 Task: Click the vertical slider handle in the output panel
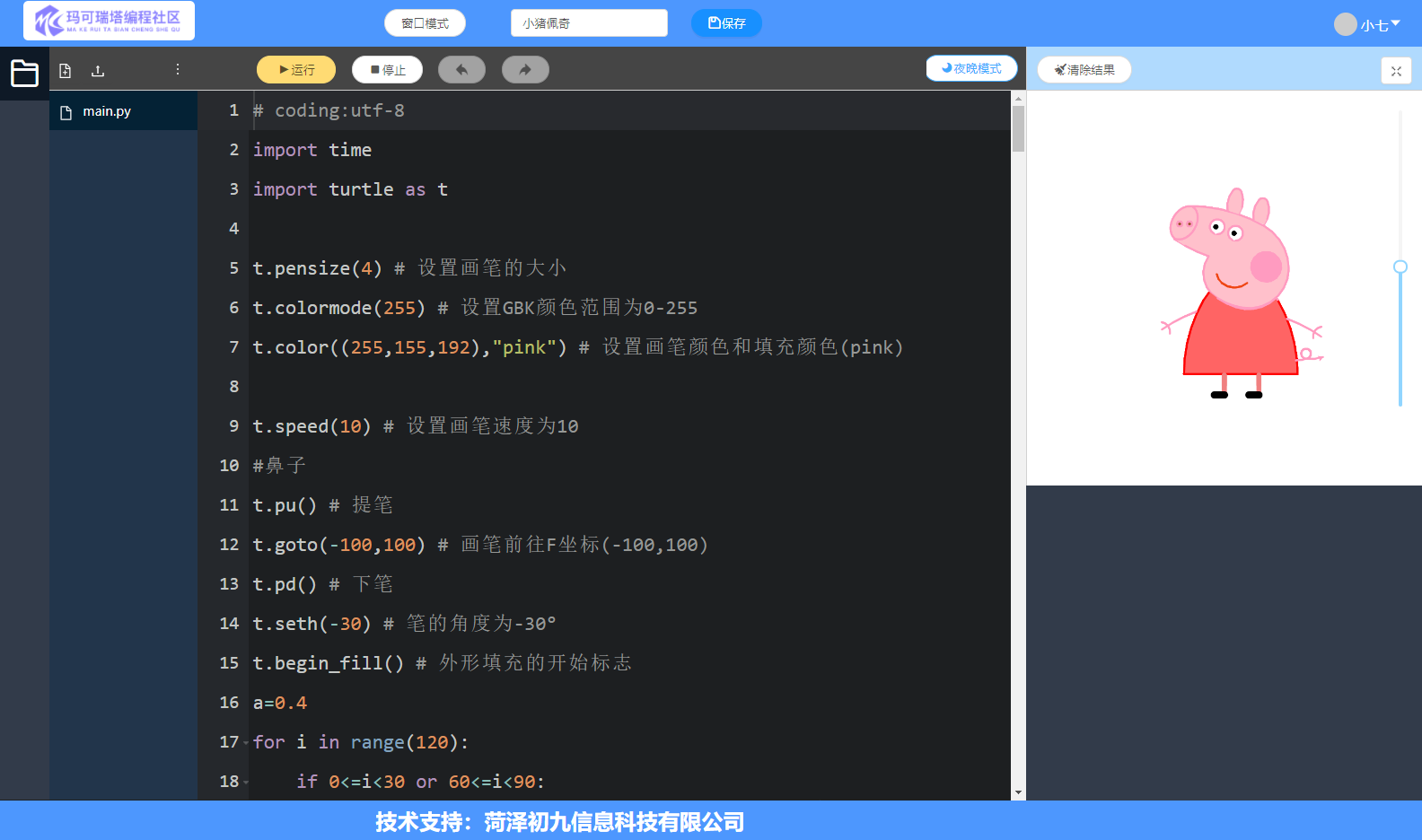pos(1400,267)
